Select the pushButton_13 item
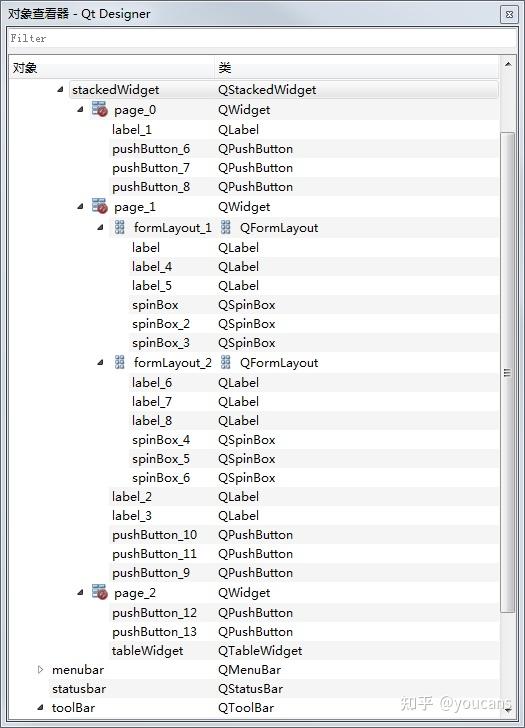This screenshot has width=525, height=728. (x=155, y=632)
